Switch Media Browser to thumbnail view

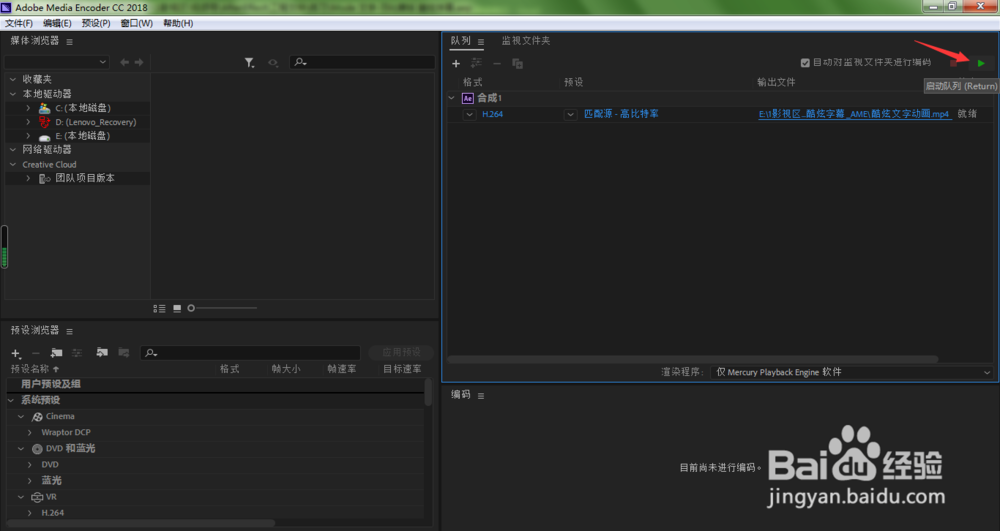point(177,309)
